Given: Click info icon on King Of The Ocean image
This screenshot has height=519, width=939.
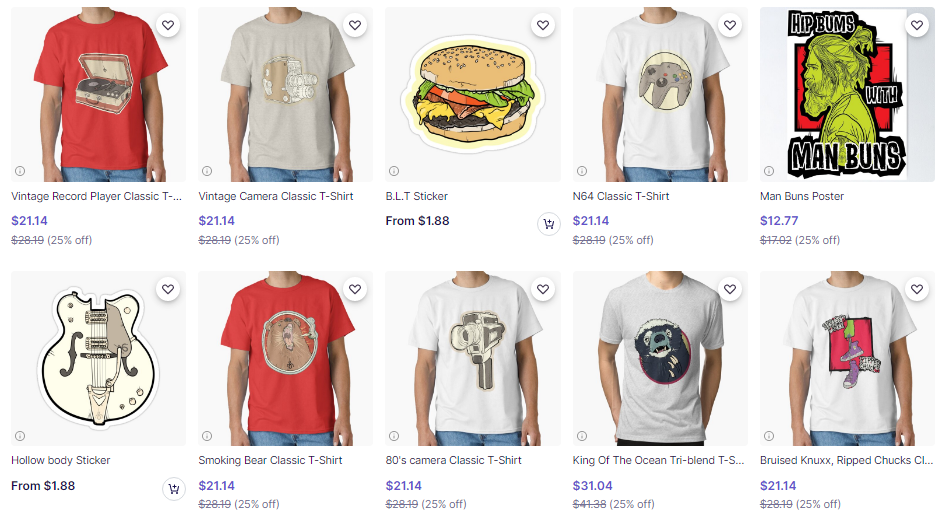Looking at the screenshot, I should click(581, 436).
